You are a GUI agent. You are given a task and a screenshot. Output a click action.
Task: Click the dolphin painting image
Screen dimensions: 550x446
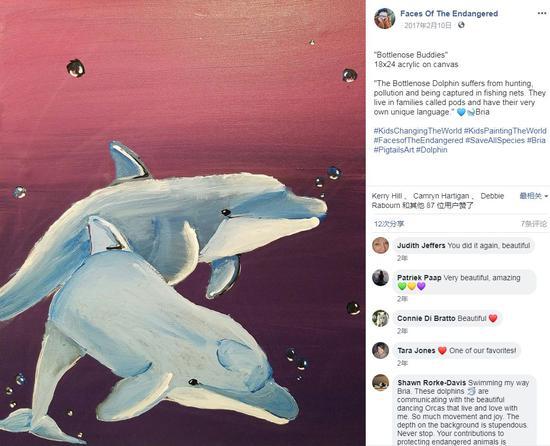[x=182, y=223]
